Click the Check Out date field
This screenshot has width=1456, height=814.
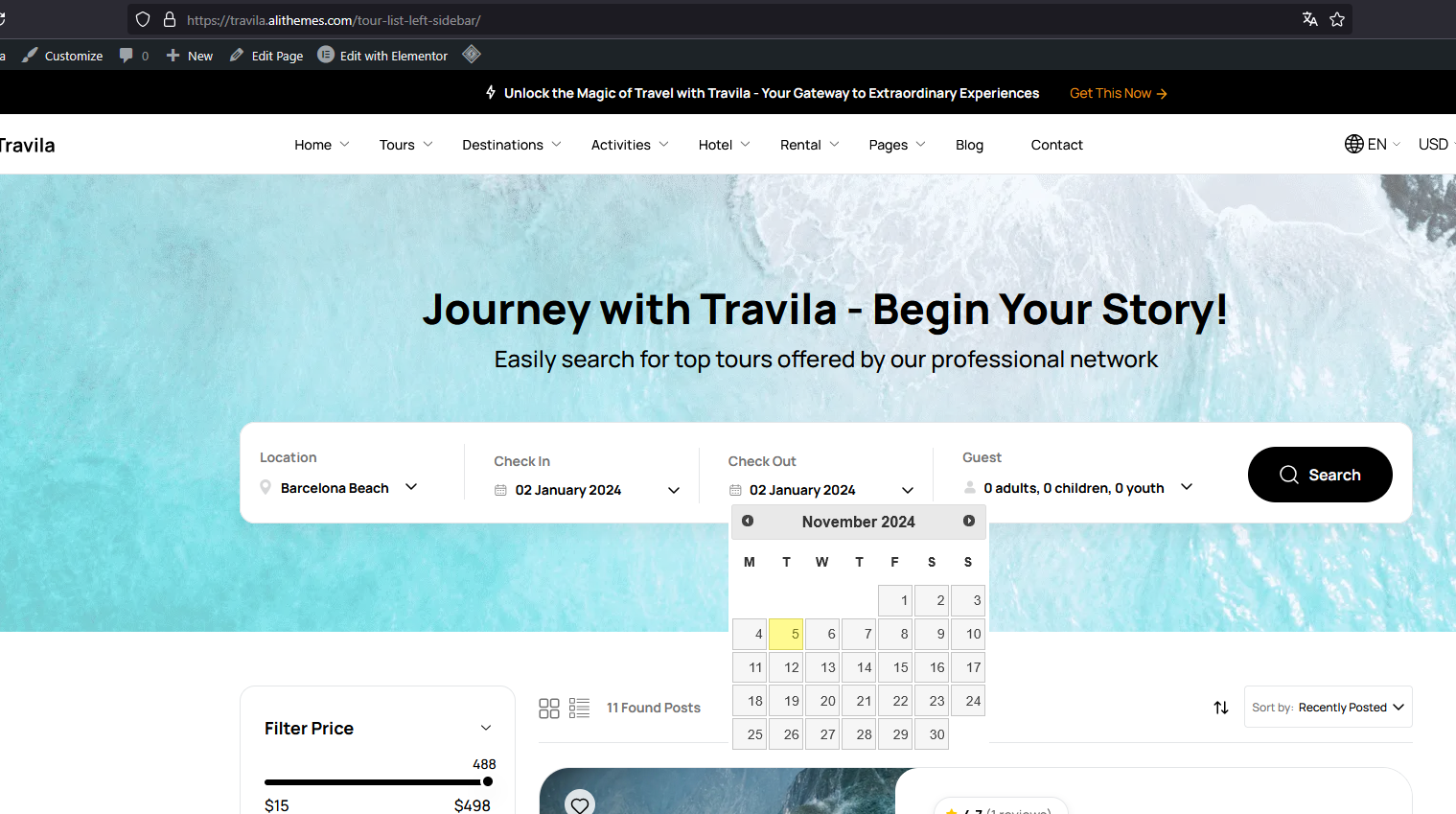[820, 490]
